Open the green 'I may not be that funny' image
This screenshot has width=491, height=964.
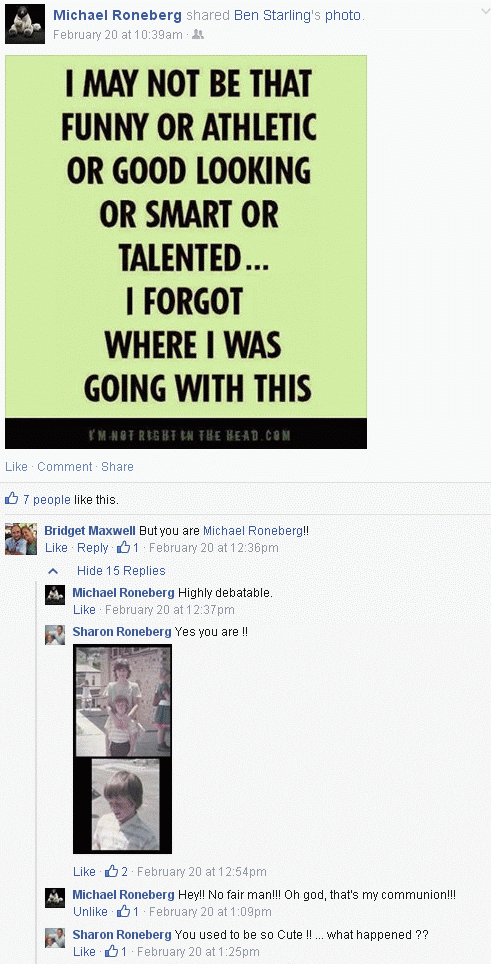point(186,252)
